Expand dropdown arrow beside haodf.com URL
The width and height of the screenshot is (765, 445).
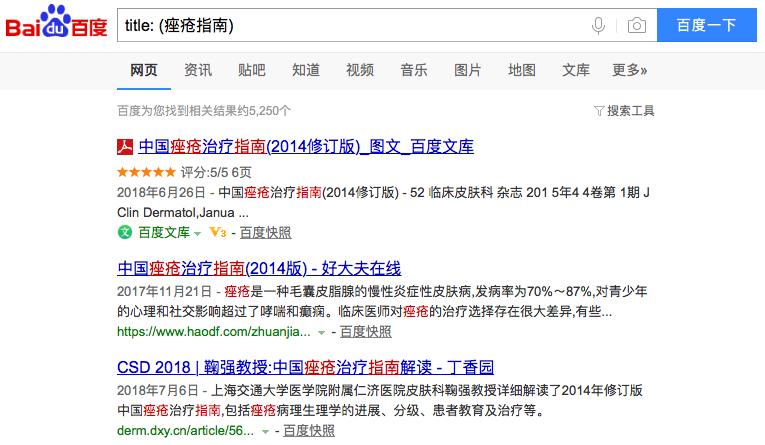[322, 333]
